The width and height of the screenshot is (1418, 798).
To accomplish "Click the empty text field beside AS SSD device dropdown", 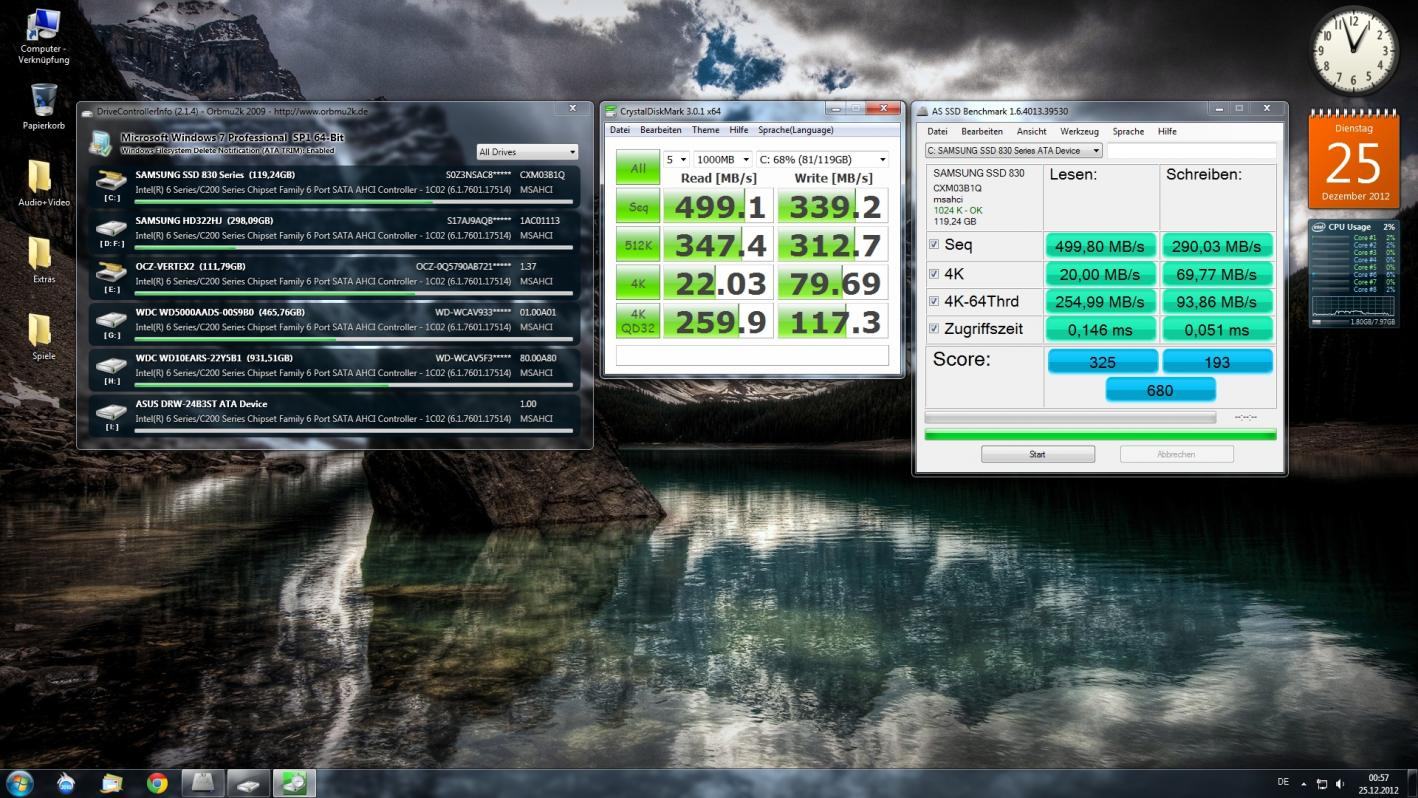I will tap(1191, 151).
